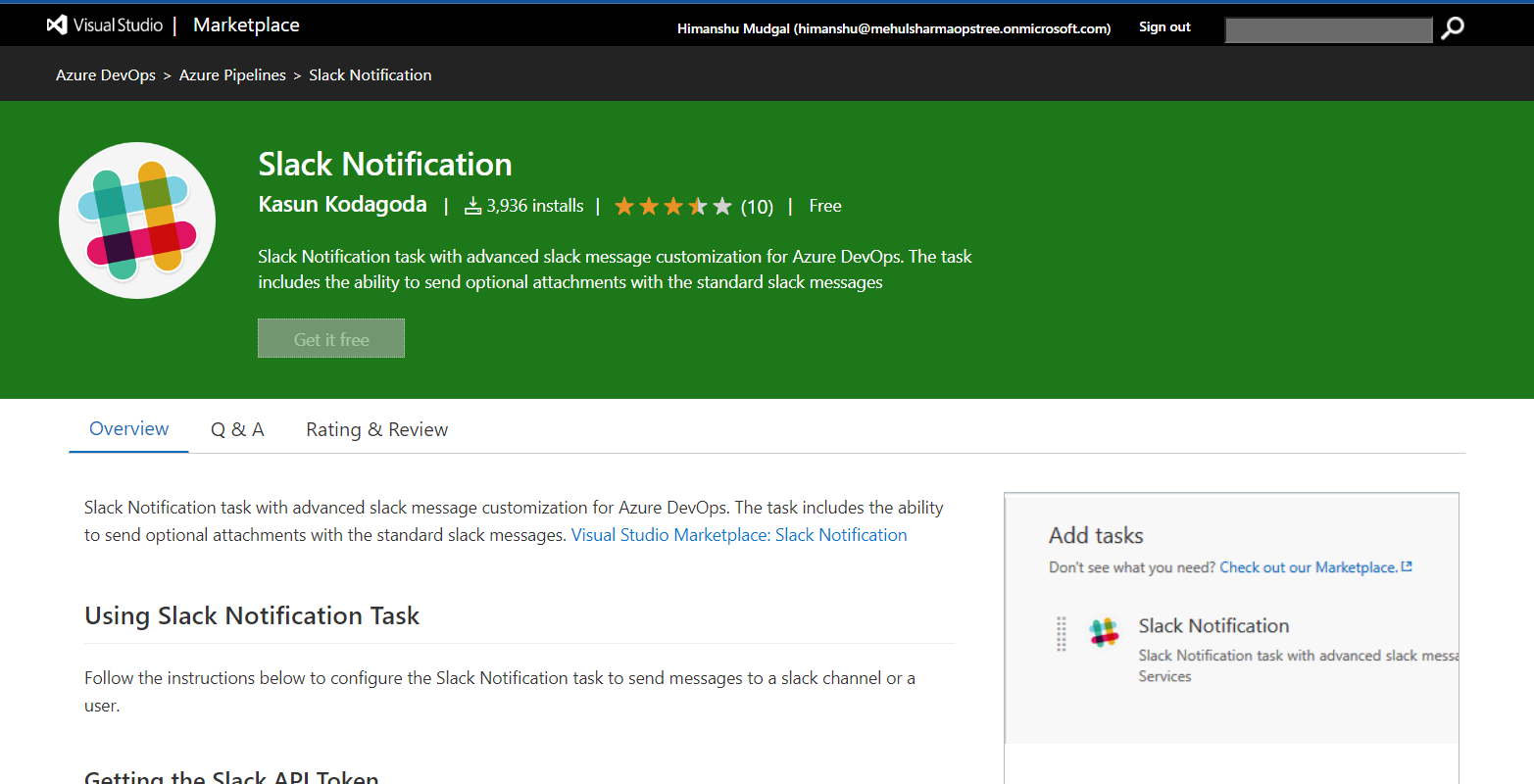The width and height of the screenshot is (1534, 784).
Task: Click the star rating icons
Action: 673,206
